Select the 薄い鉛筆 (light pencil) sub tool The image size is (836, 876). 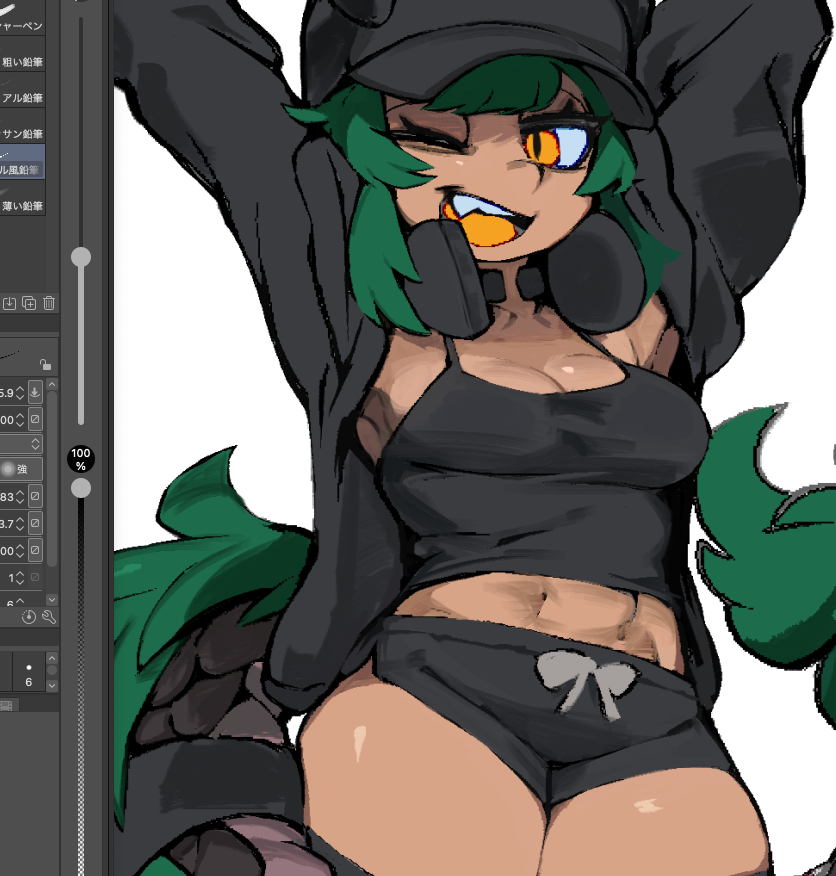click(22, 206)
